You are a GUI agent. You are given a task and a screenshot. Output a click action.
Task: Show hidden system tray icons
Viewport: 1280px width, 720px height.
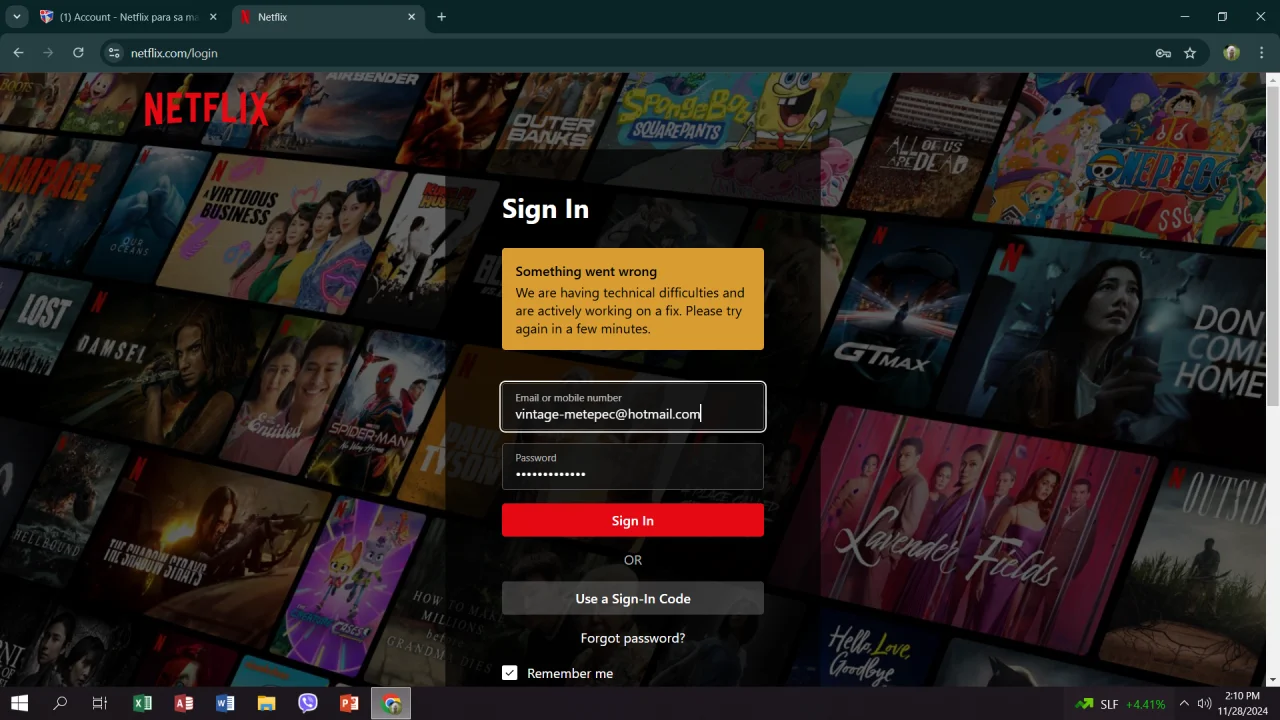1184,703
